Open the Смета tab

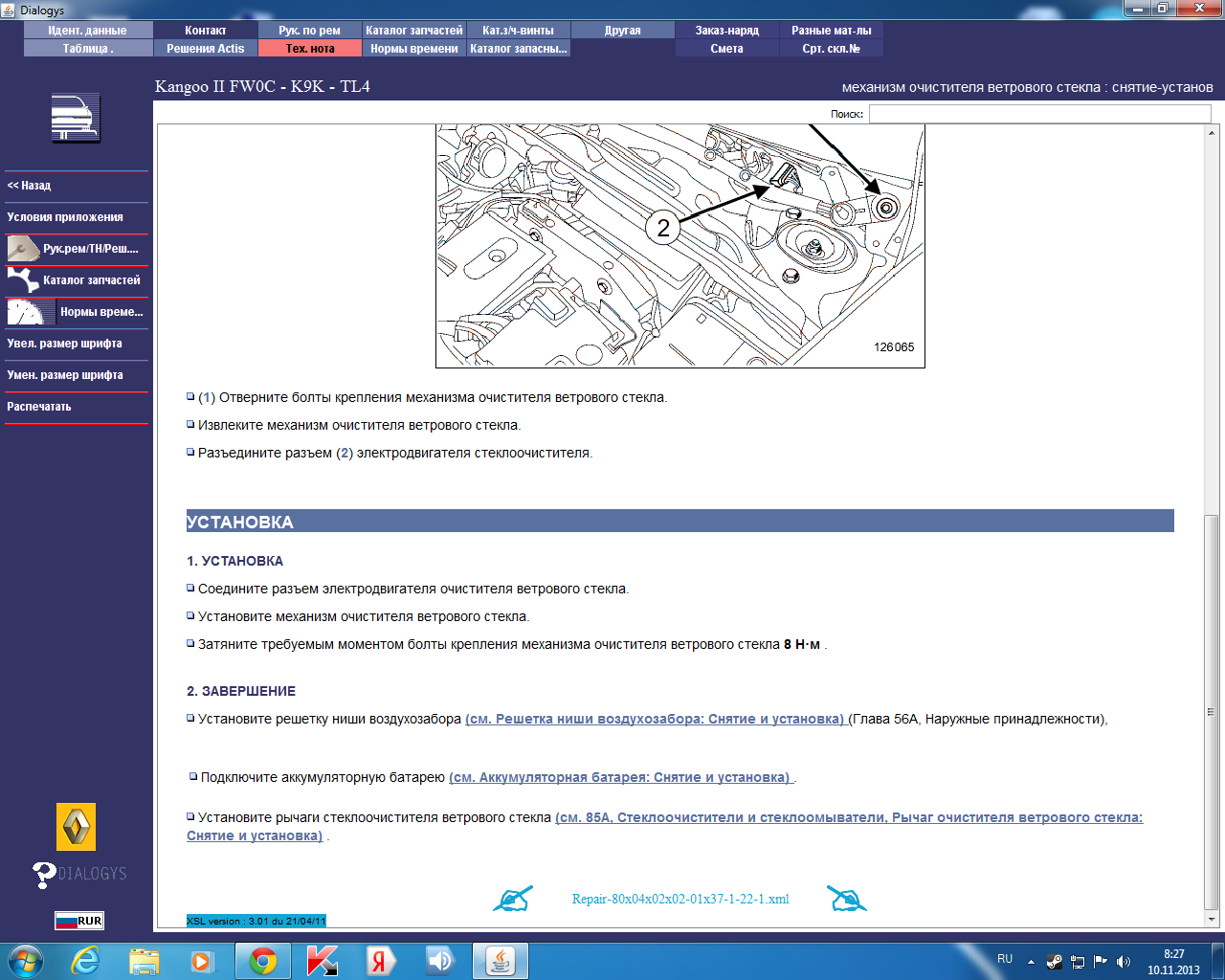click(727, 49)
